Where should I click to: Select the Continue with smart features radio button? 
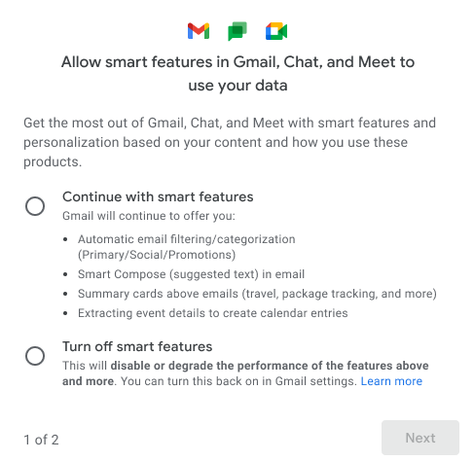[35, 206]
